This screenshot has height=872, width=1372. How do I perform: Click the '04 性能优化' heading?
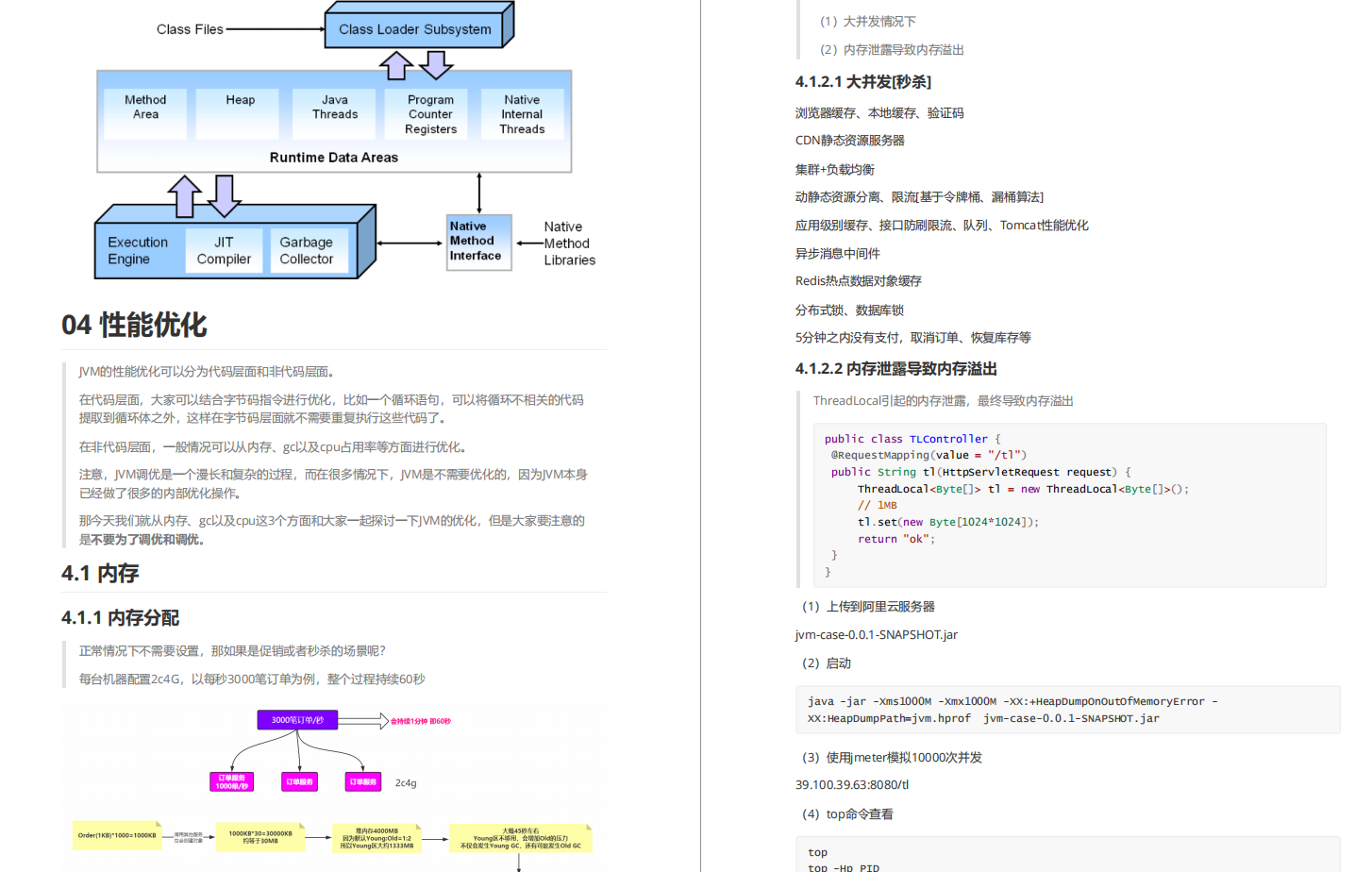point(134,325)
